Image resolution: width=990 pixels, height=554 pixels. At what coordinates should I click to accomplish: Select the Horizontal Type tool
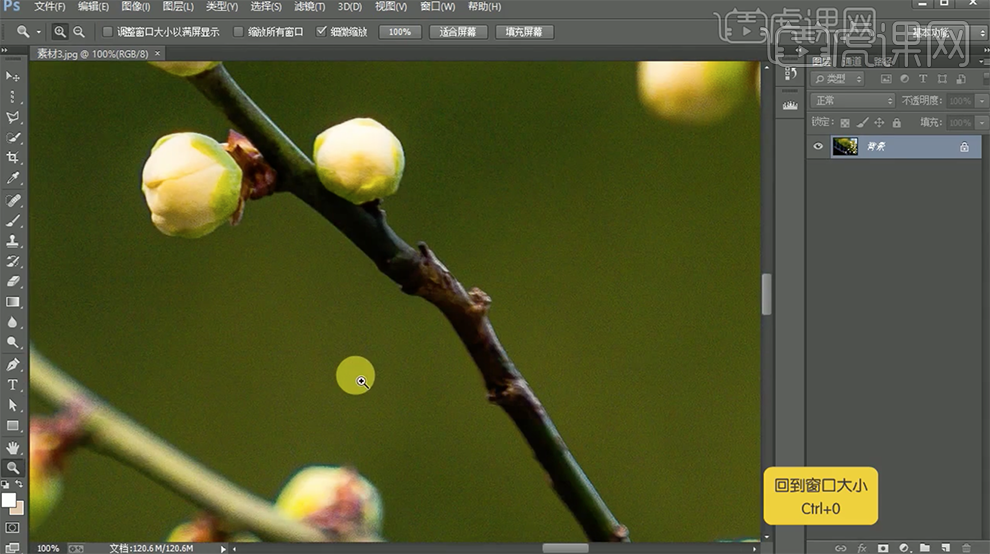(x=12, y=385)
